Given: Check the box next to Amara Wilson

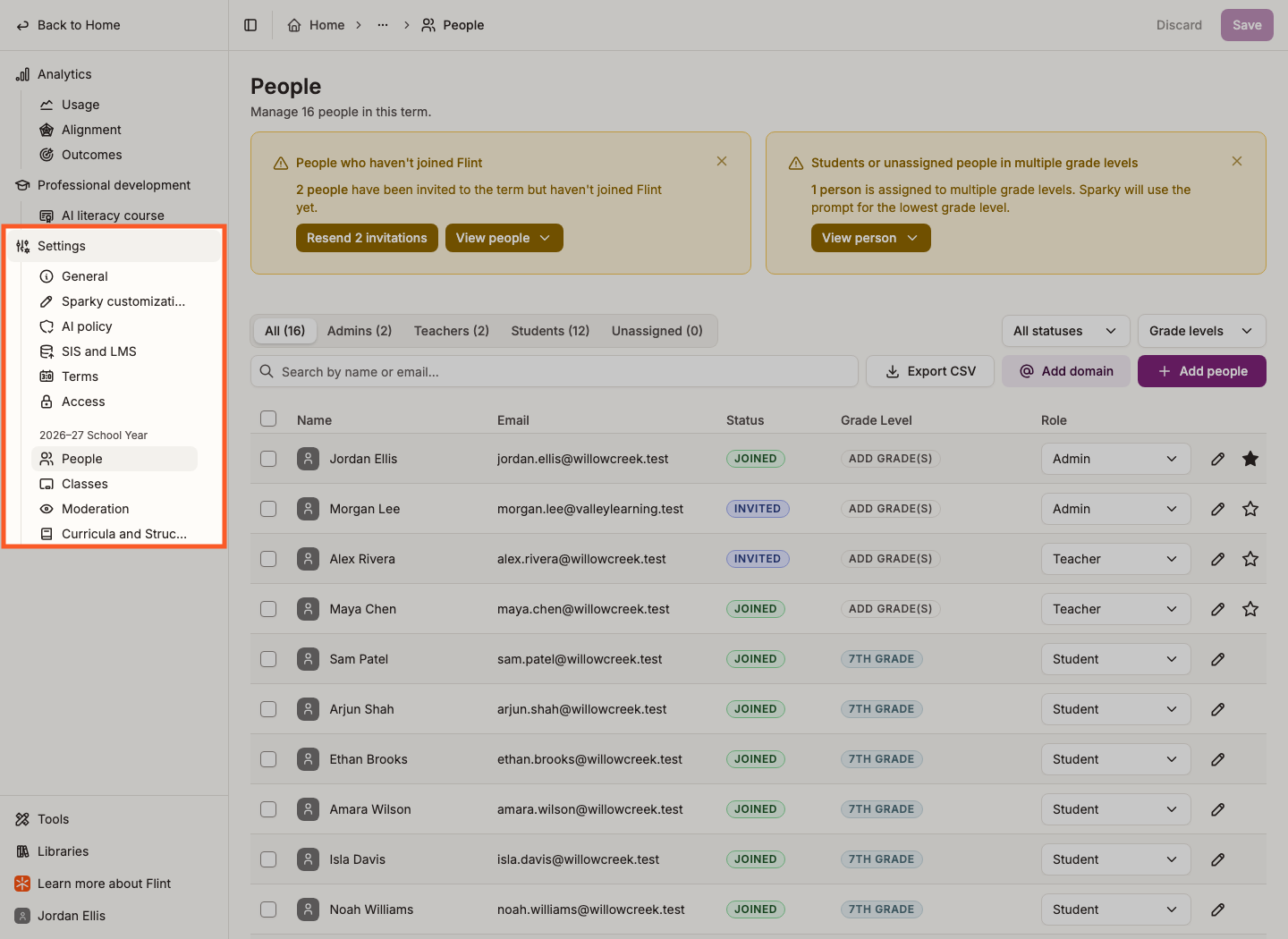Looking at the screenshot, I should click(268, 809).
